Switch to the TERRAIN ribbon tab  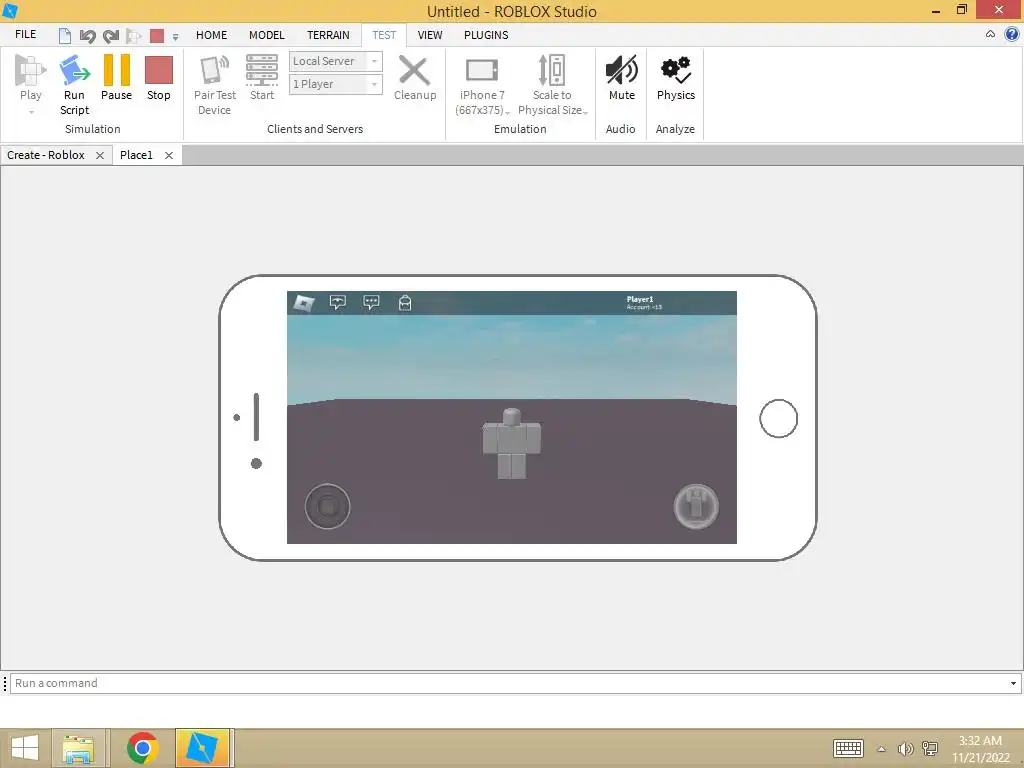tap(328, 35)
